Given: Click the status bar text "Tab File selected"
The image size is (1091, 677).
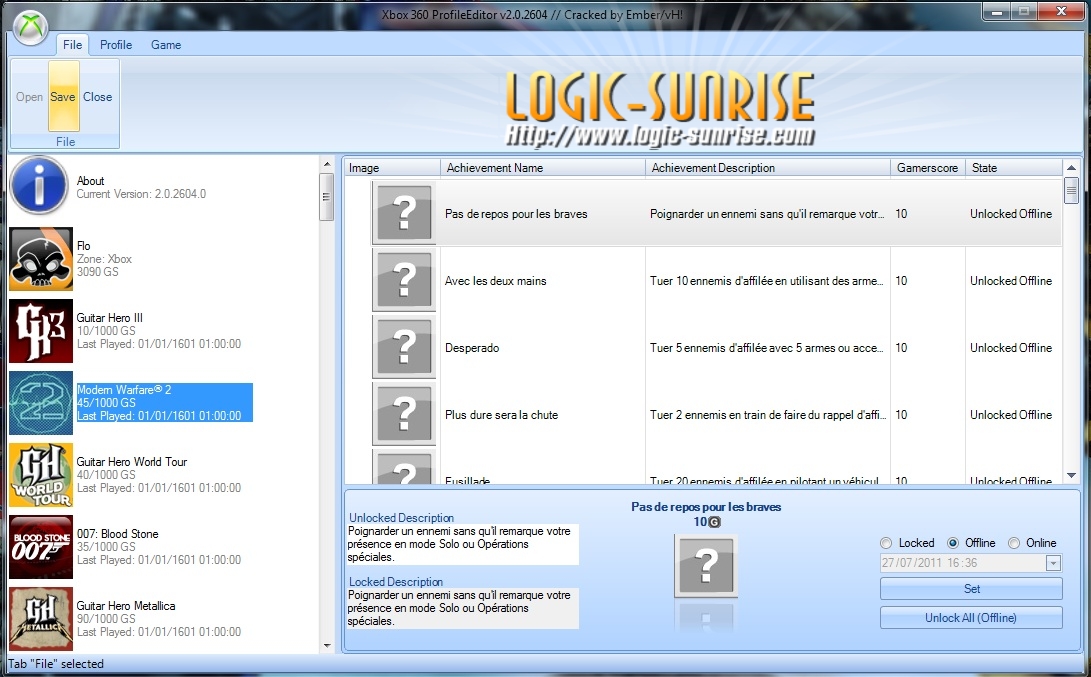Looking at the screenshot, I should [56, 664].
